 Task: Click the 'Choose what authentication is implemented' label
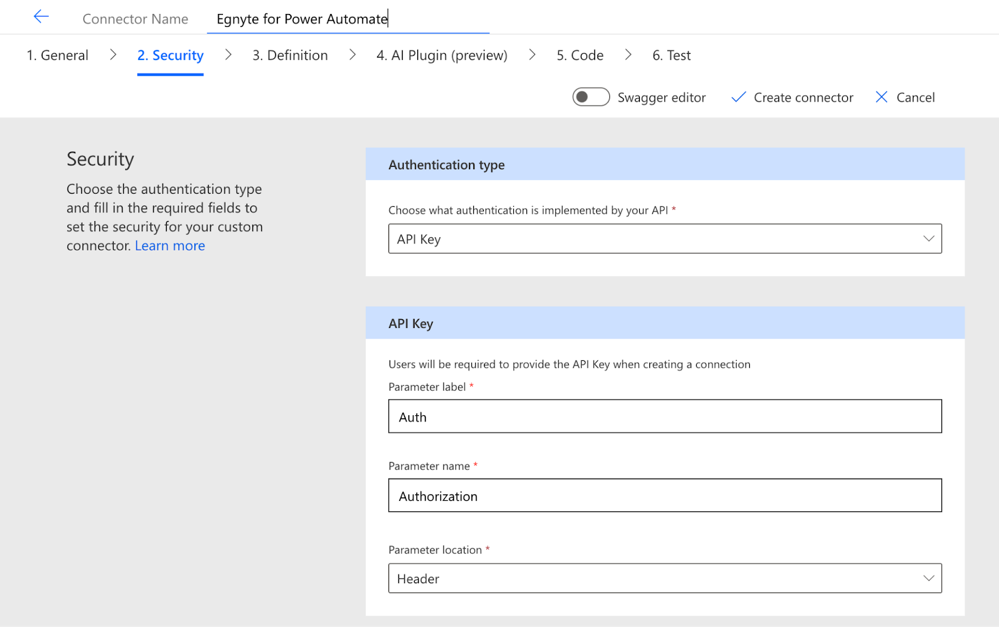[528, 210]
